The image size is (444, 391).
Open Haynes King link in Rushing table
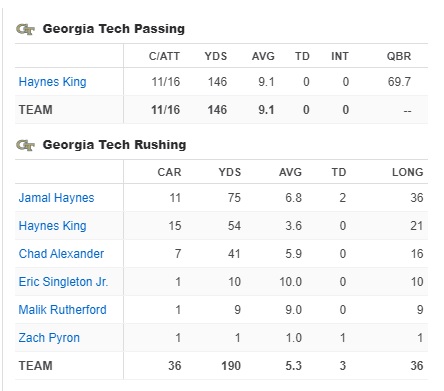click(x=53, y=226)
